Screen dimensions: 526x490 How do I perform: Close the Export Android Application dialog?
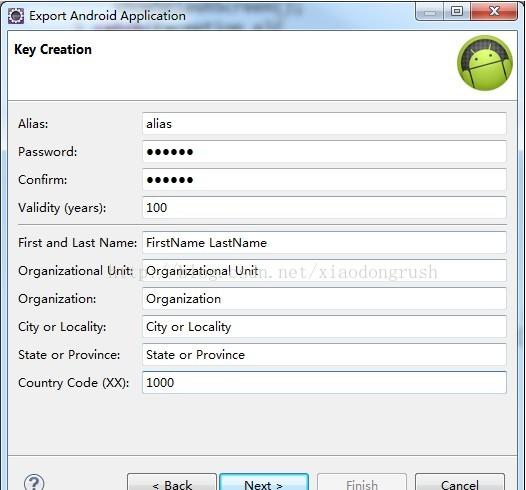493,11
